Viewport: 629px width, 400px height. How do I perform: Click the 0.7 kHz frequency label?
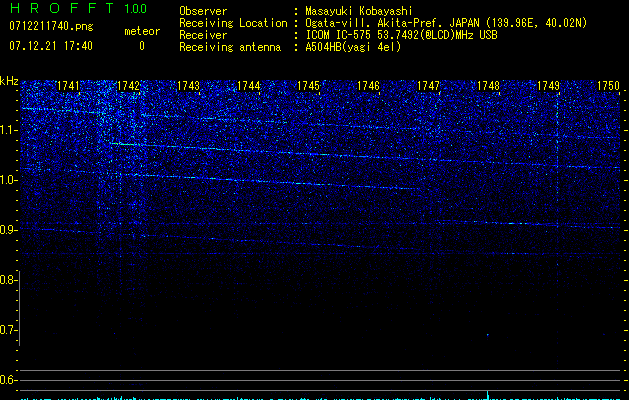coord(9,330)
